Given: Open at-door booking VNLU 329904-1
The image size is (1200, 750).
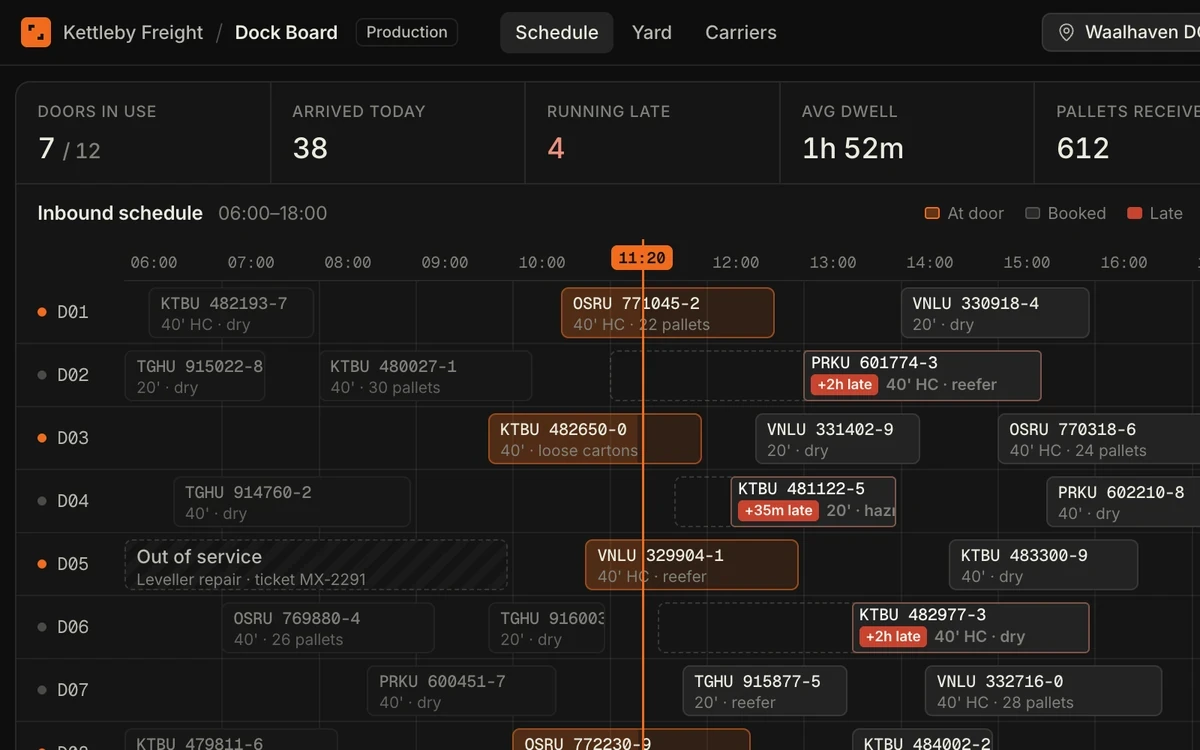Looking at the screenshot, I should point(692,565).
